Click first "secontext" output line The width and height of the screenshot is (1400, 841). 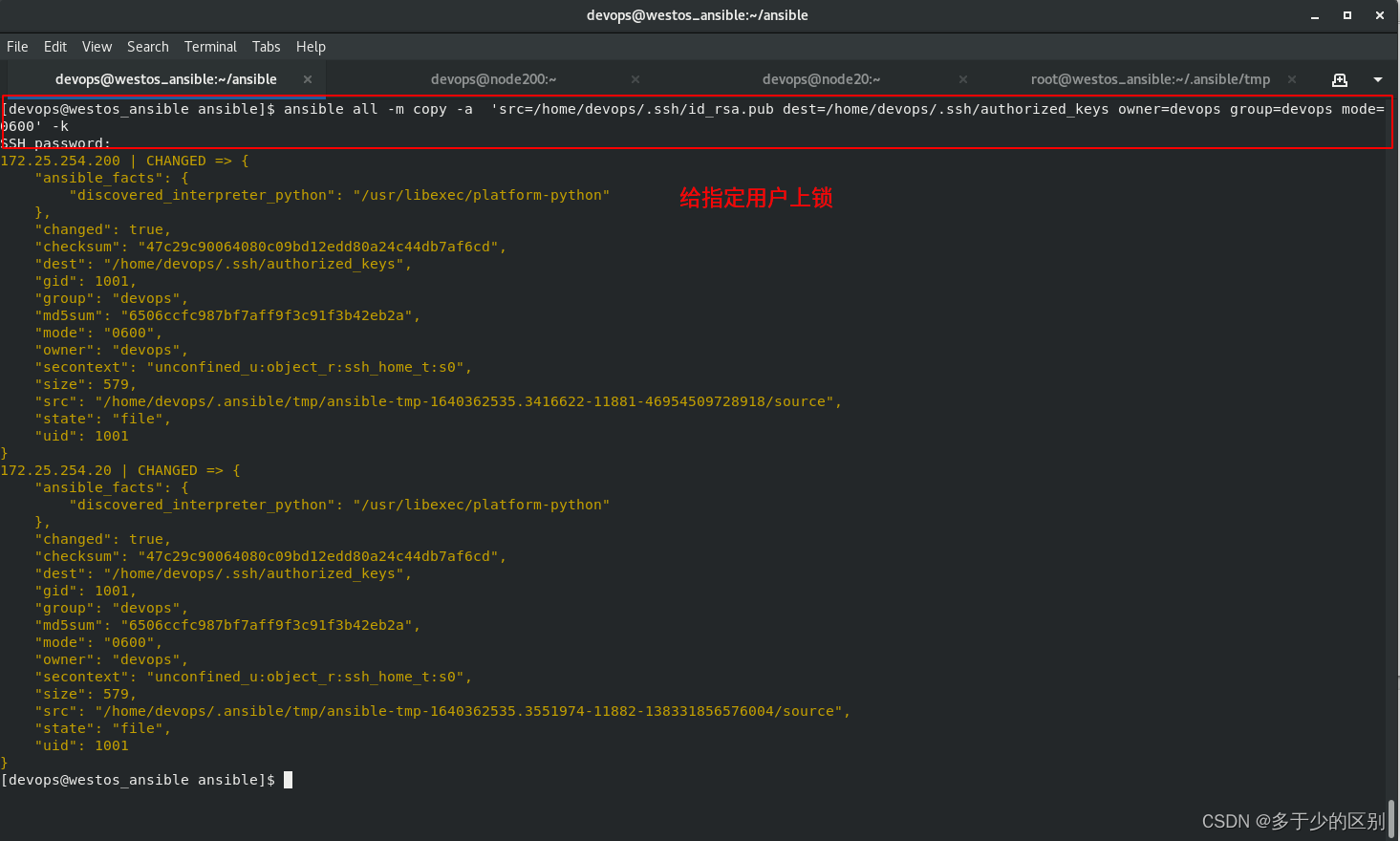253,367
